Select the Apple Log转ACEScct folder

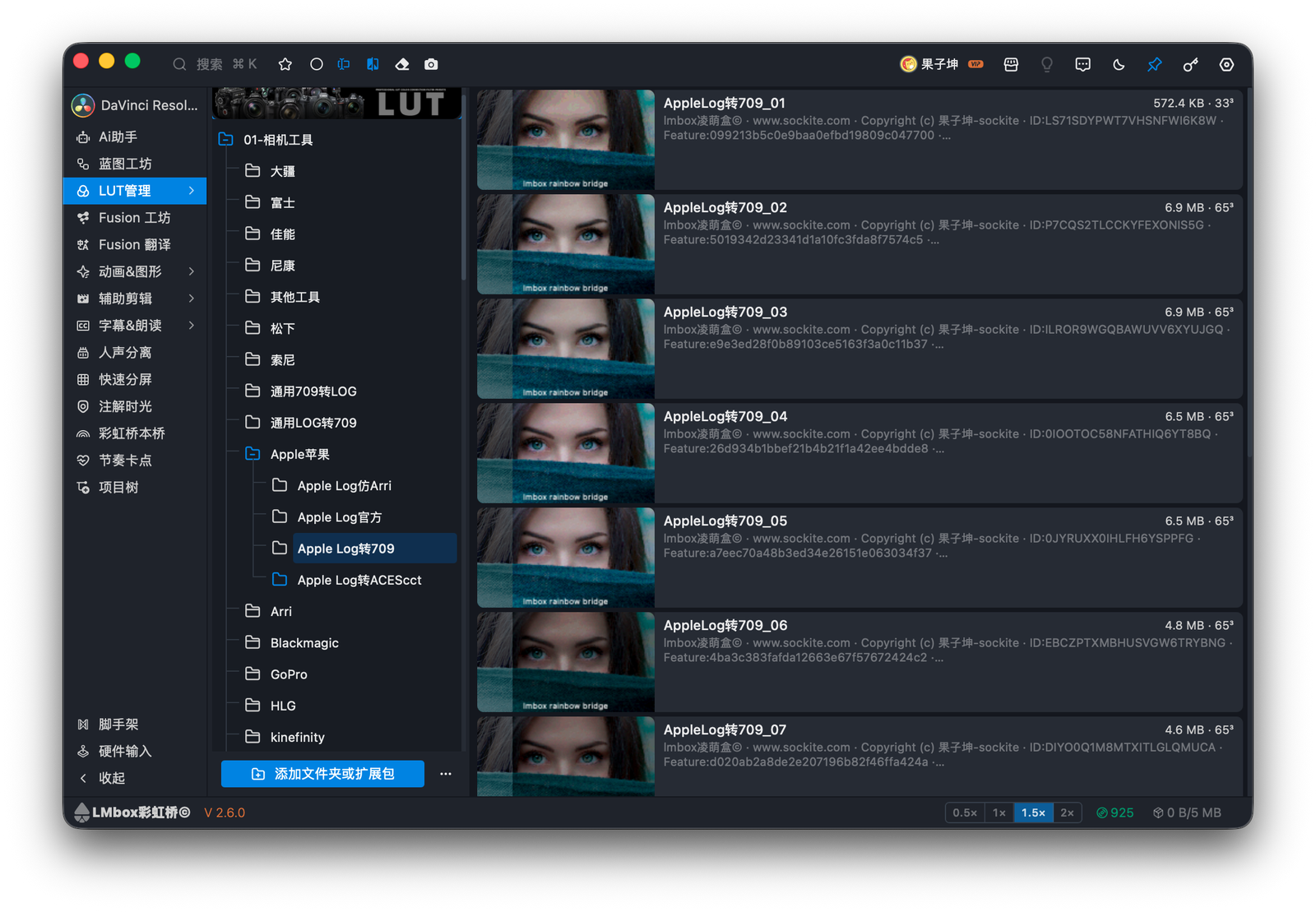[x=361, y=580]
